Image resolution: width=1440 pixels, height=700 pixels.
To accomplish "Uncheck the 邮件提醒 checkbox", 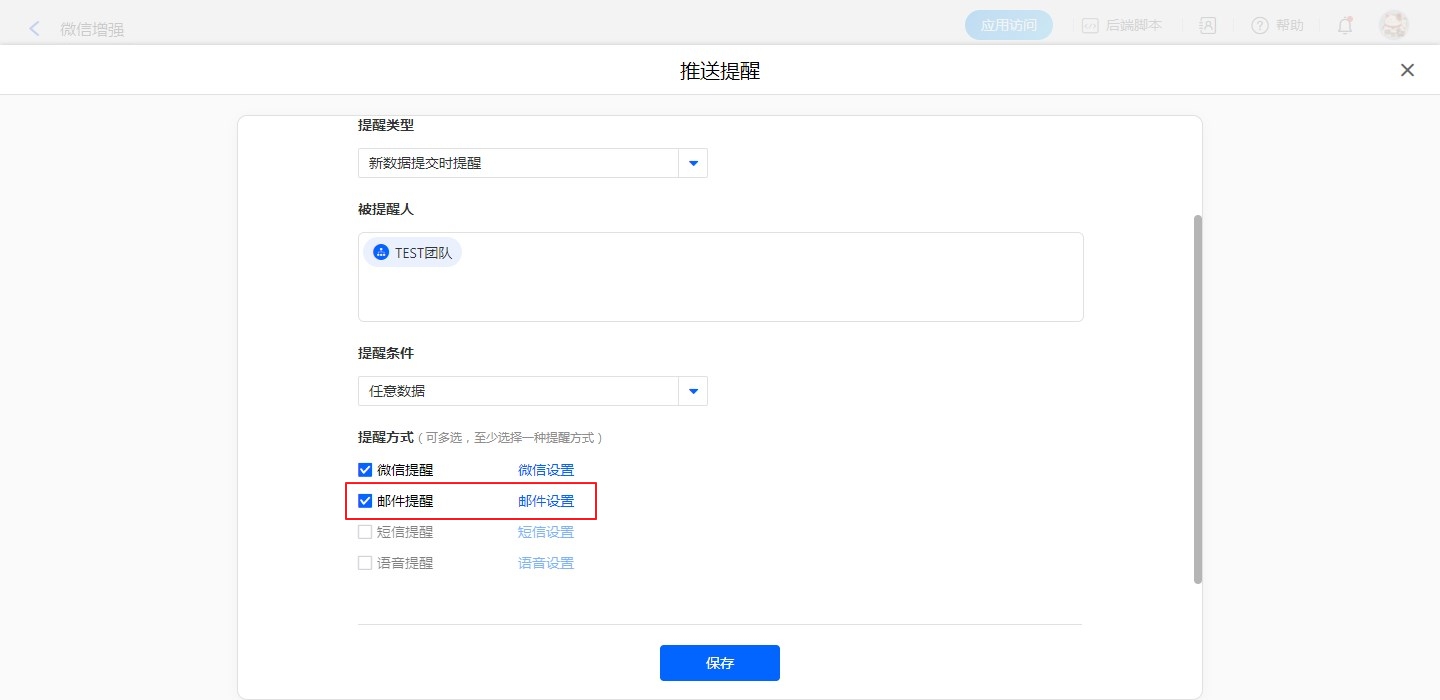I will (x=365, y=501).
